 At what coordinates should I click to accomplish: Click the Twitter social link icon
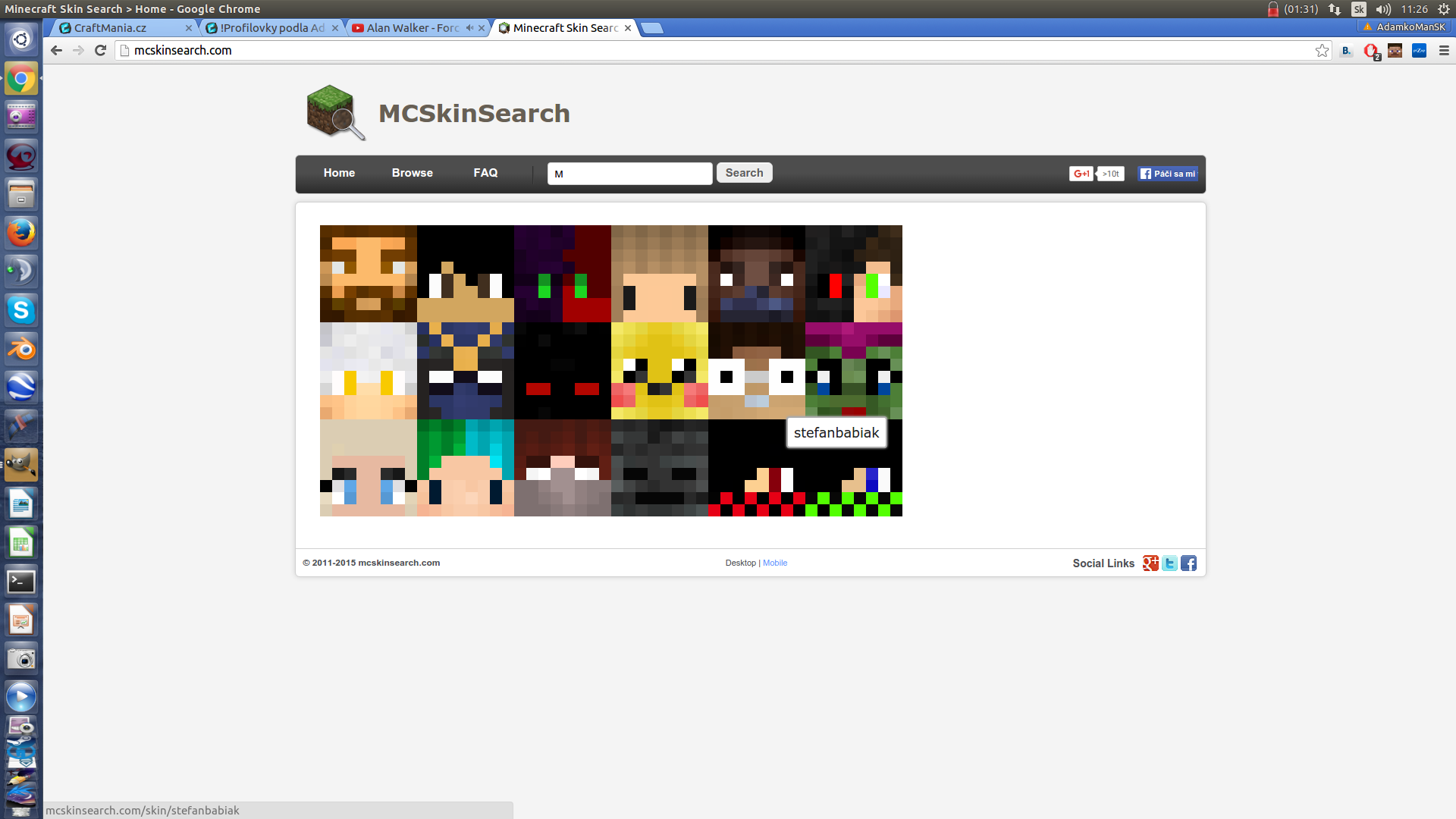pos(1169,563)
